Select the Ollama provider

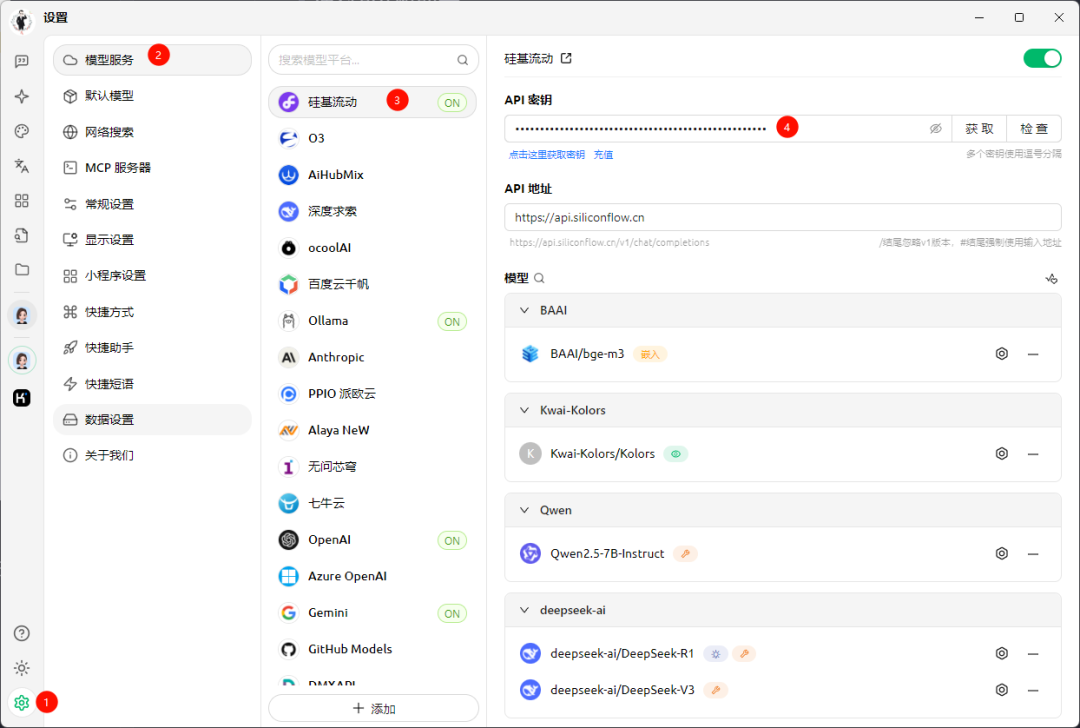(x=373, y=321)
